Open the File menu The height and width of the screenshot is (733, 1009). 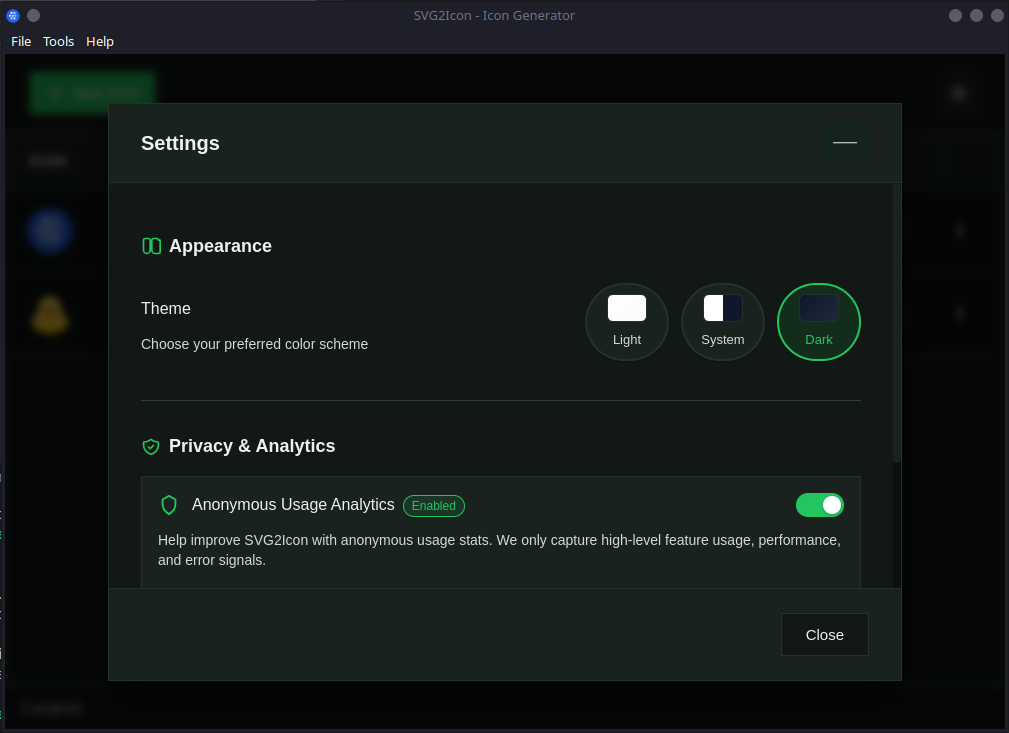20,41
